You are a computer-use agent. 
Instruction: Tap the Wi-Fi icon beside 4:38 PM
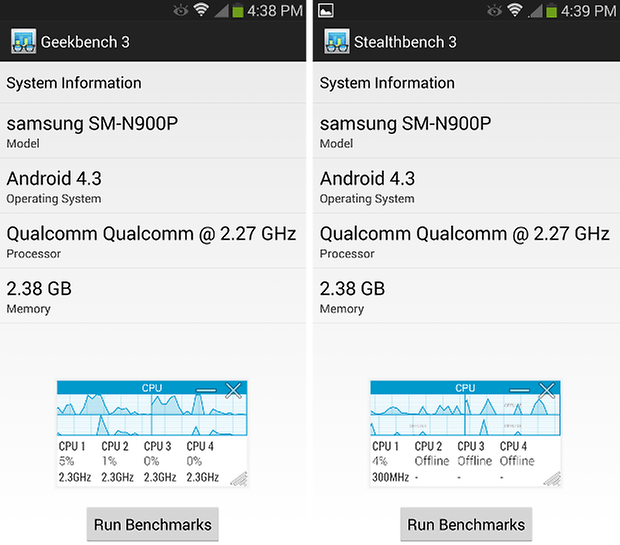(201, 10)
